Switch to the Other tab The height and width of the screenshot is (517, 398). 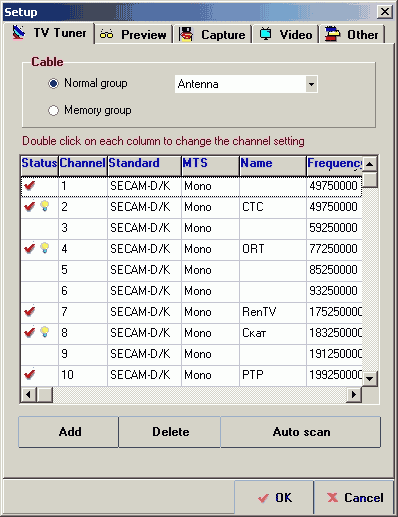point(352,34)
